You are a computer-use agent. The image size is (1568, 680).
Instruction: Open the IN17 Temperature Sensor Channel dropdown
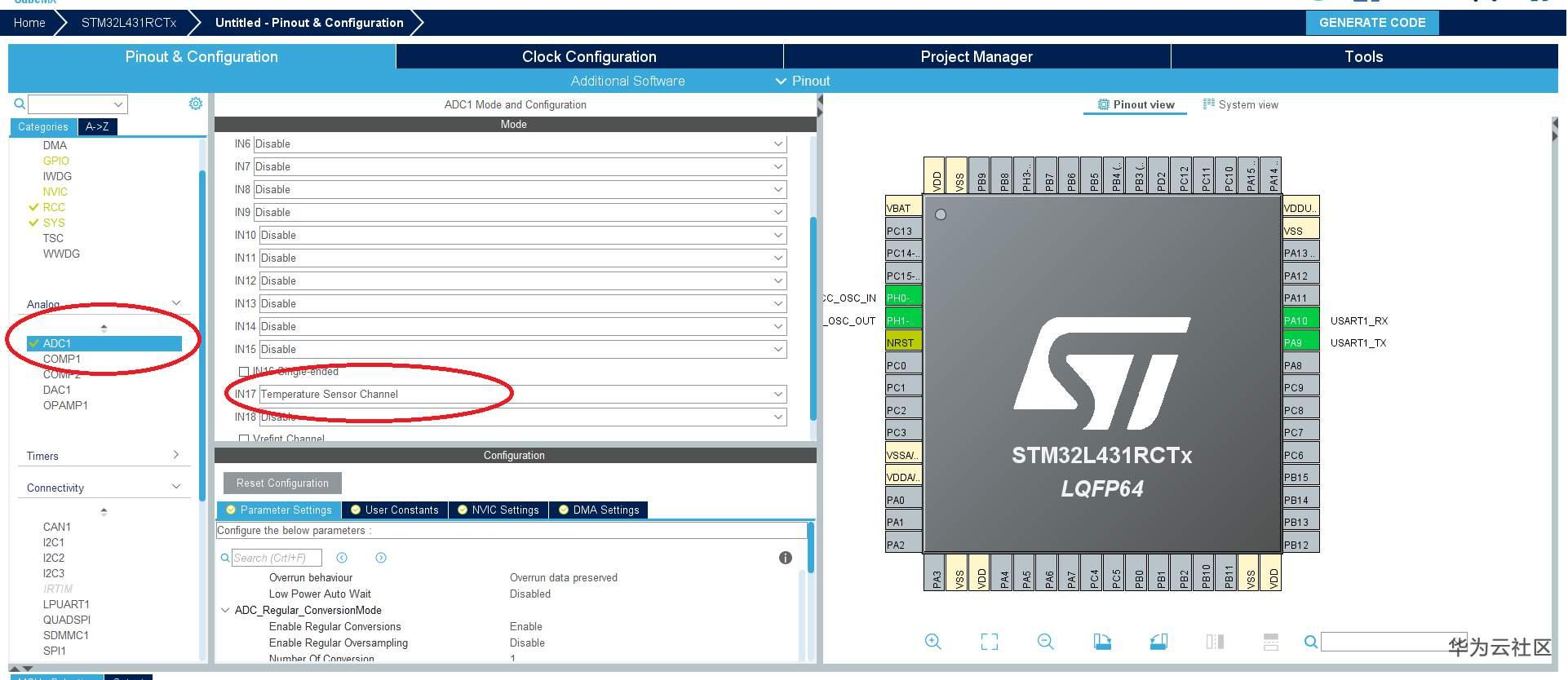click(x=523, y=395)
